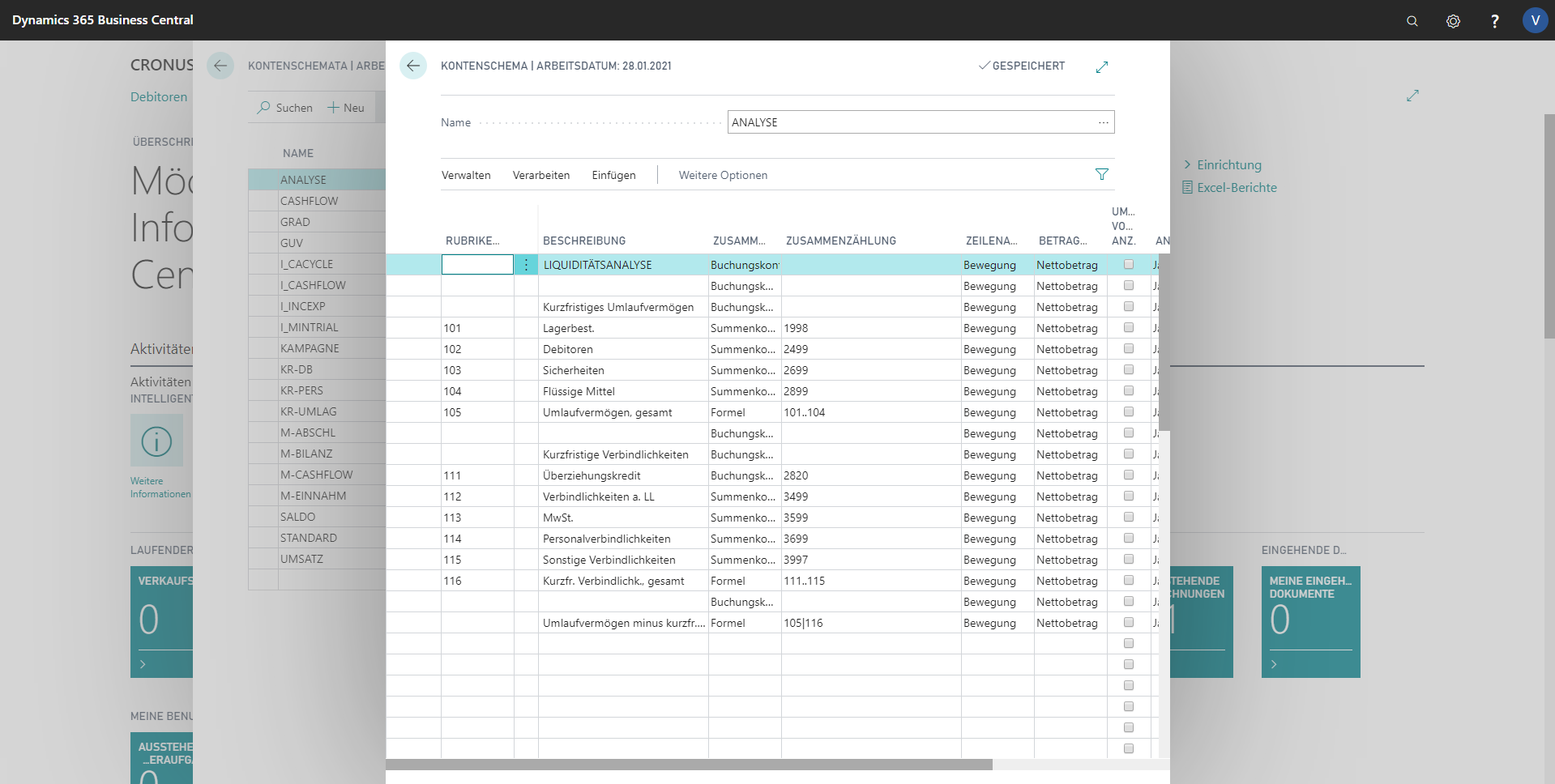
Task: Click the Neu plus button
Action: (x=346, y=108)
